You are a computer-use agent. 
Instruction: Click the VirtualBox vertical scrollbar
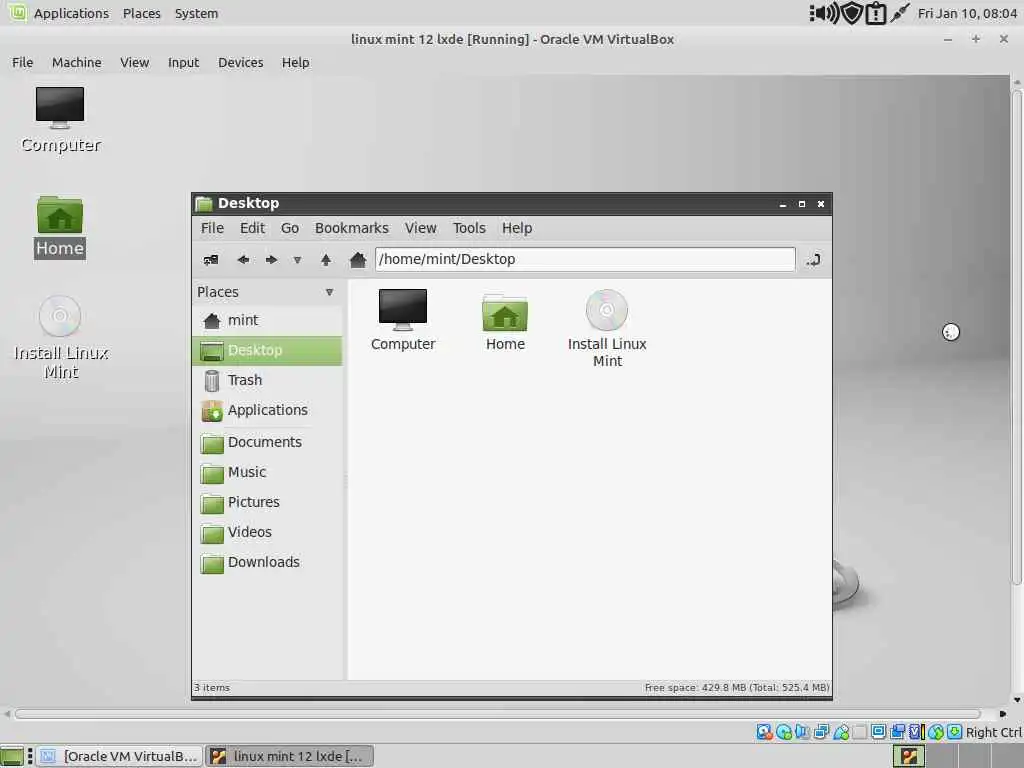tap(1017, 336)
